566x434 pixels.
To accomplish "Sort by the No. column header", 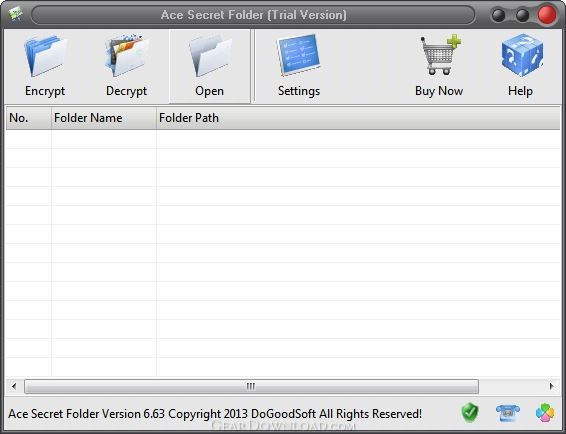I will coord(29,118).
